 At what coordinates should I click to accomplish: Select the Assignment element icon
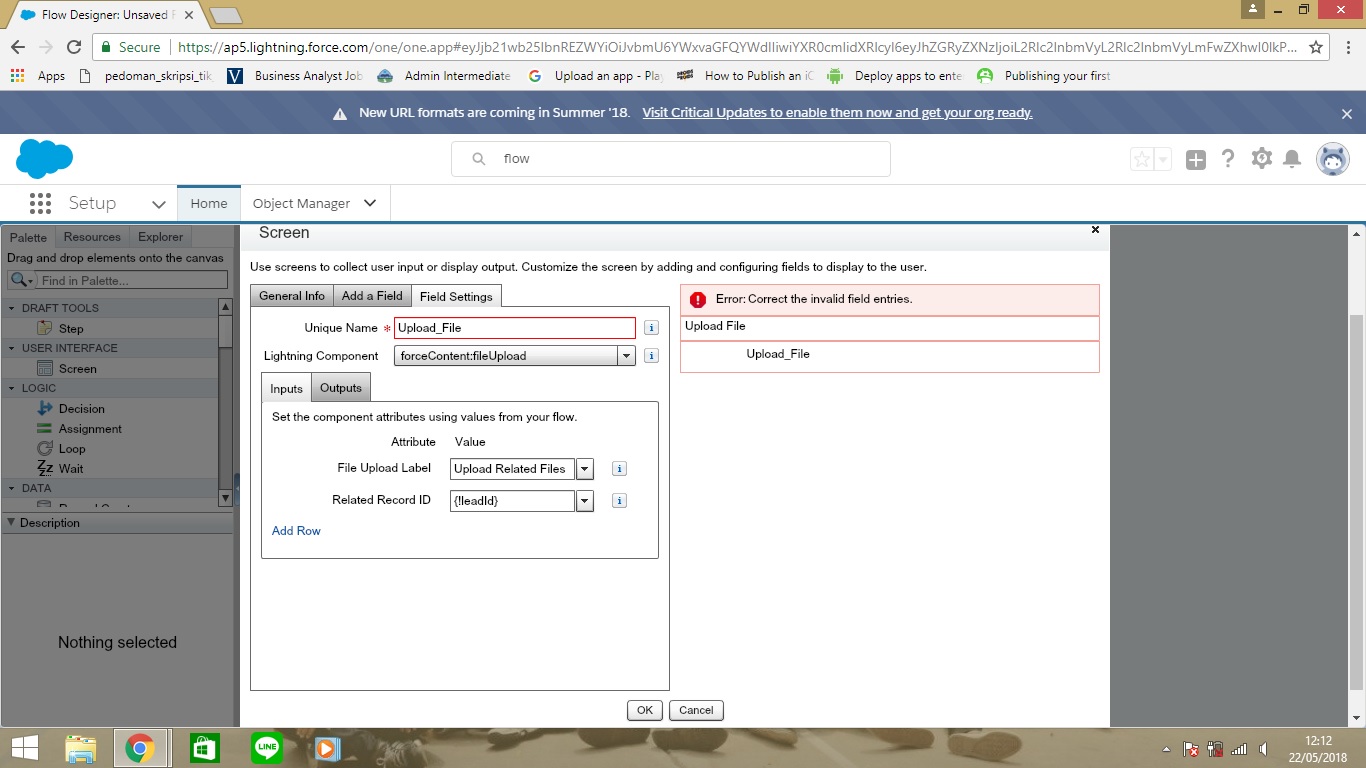pyautogui.click(x=44, y=429)
